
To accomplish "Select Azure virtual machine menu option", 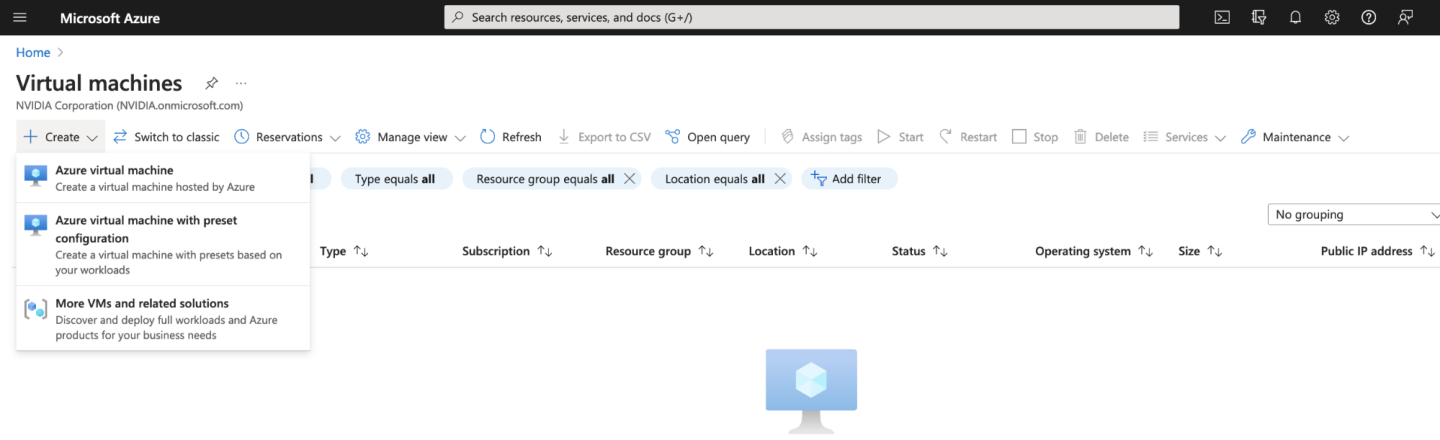I will [x=114, y=171].
